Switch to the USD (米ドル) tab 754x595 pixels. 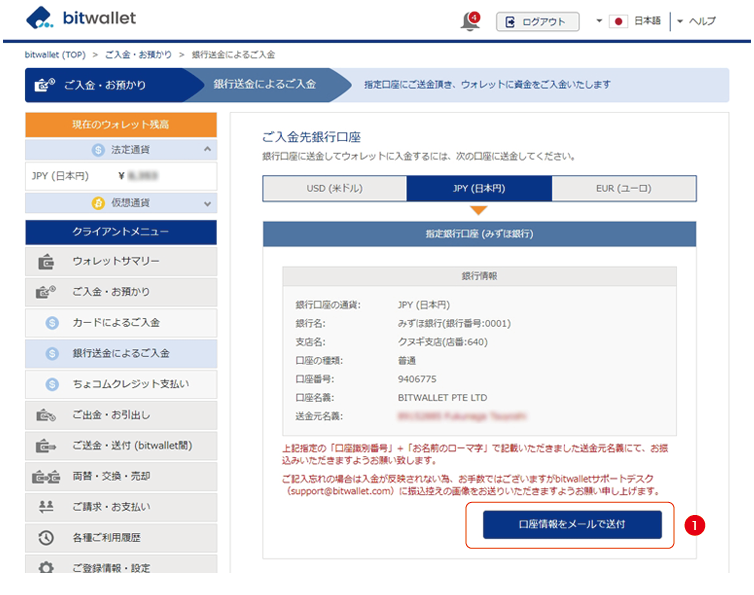(335, 189)
